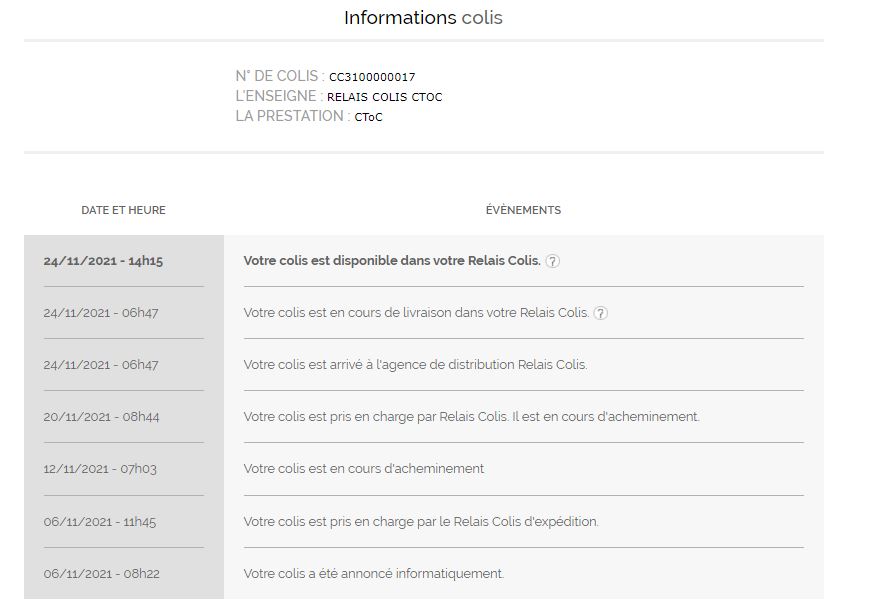Select the 24/11/2021 - 14h15 timestamp
Image resolution: width=880 pixels, height=610 pixels.
[x=103, y=261]
